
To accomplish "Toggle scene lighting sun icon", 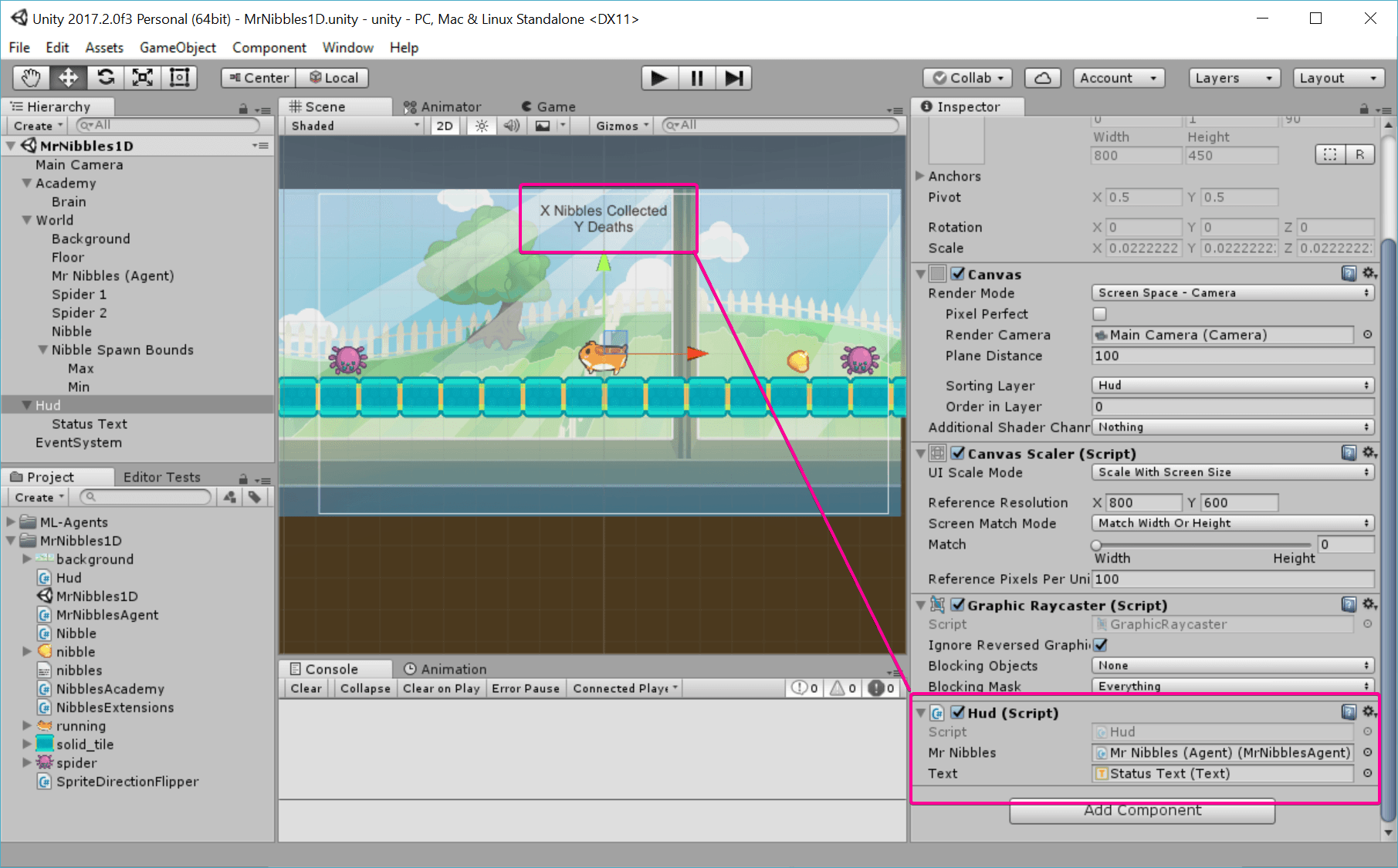I will 482,126.
